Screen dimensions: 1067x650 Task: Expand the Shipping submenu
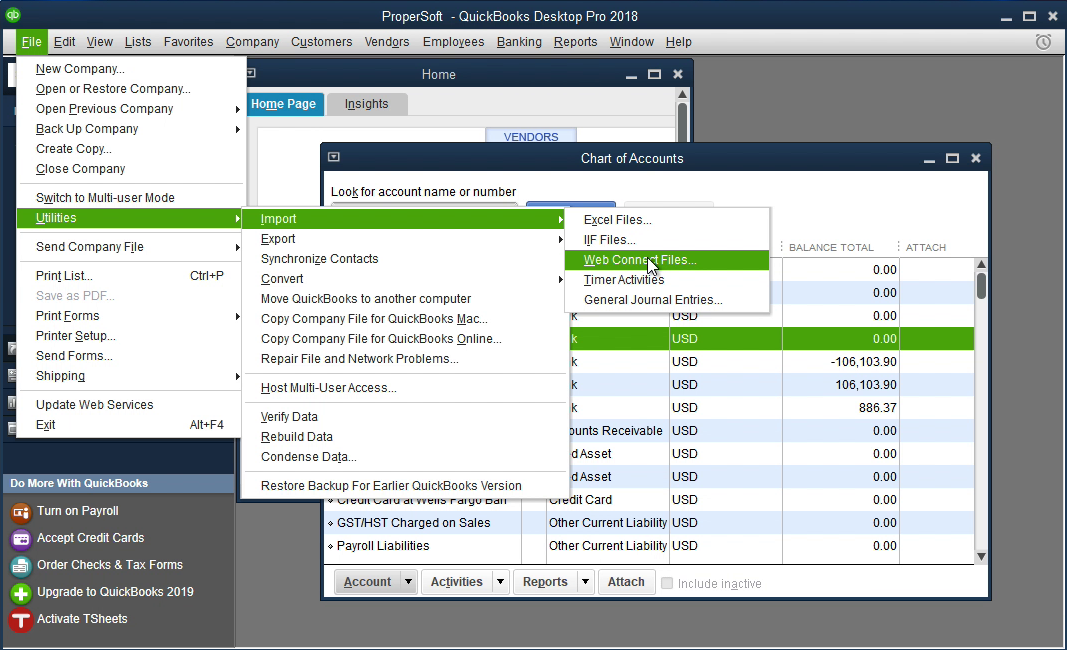pyautogui.click(x=237, y=376)
